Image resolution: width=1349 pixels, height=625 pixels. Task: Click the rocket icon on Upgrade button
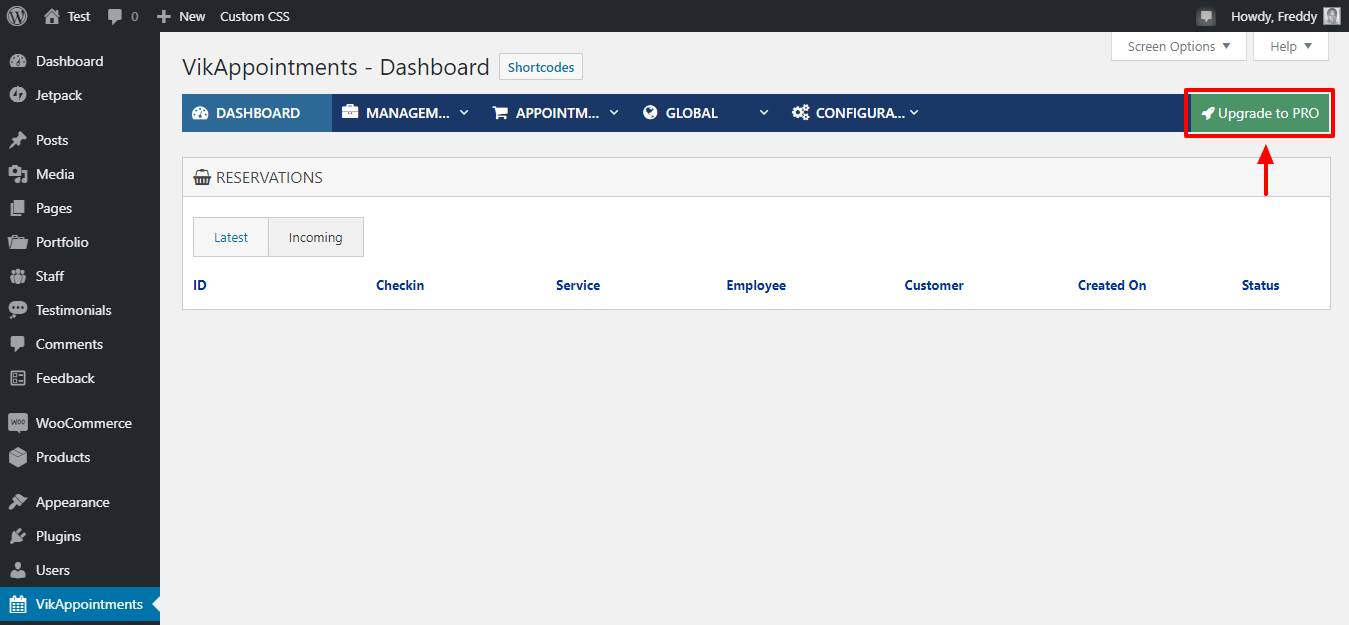tap(1208, 114)
